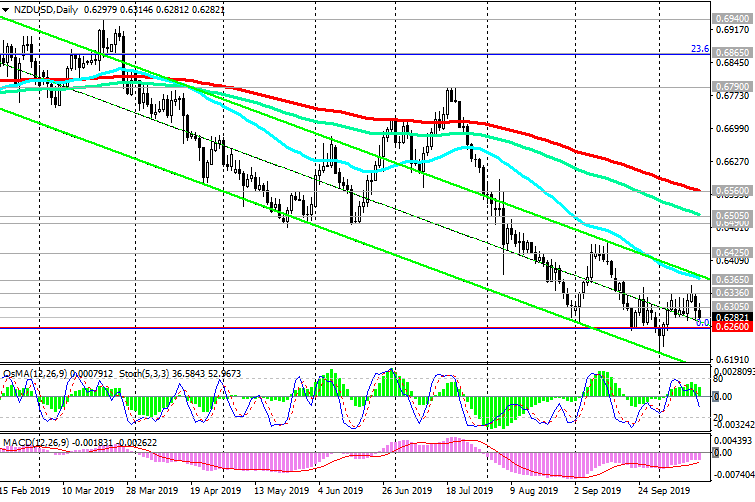Click the 15 Feb 2019 date label

tap(25, 490)
